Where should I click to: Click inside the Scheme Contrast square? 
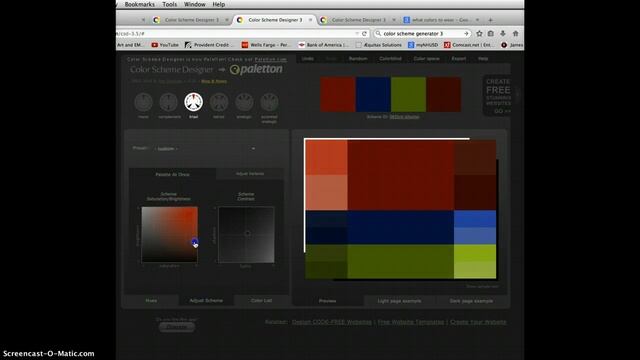point(246,234)
